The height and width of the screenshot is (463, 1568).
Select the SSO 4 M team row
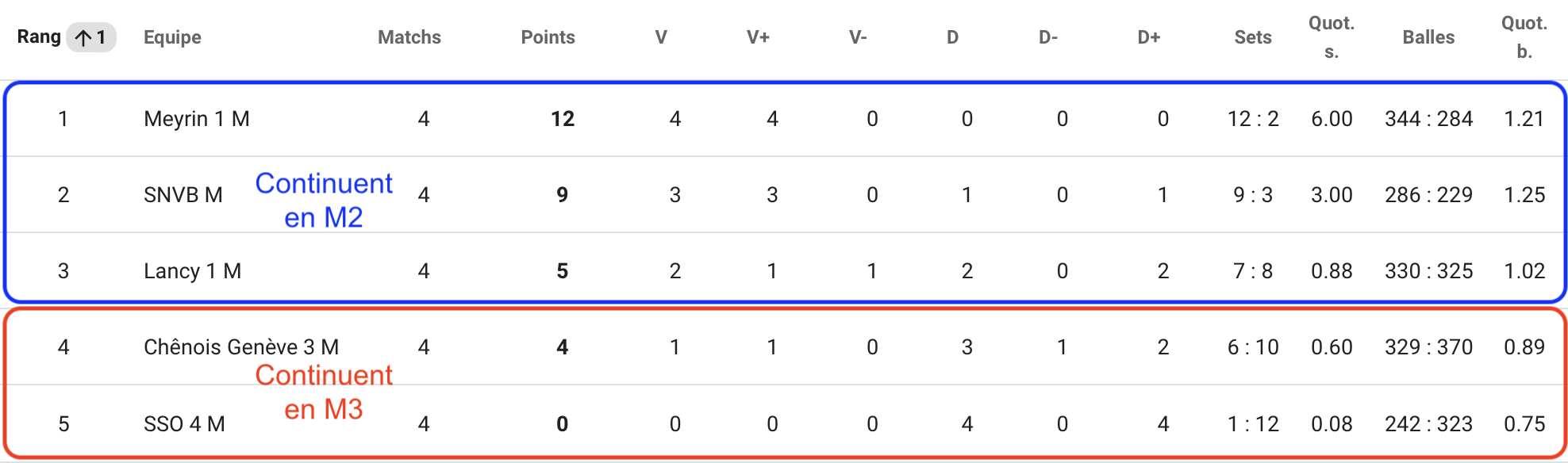(784, 423)
